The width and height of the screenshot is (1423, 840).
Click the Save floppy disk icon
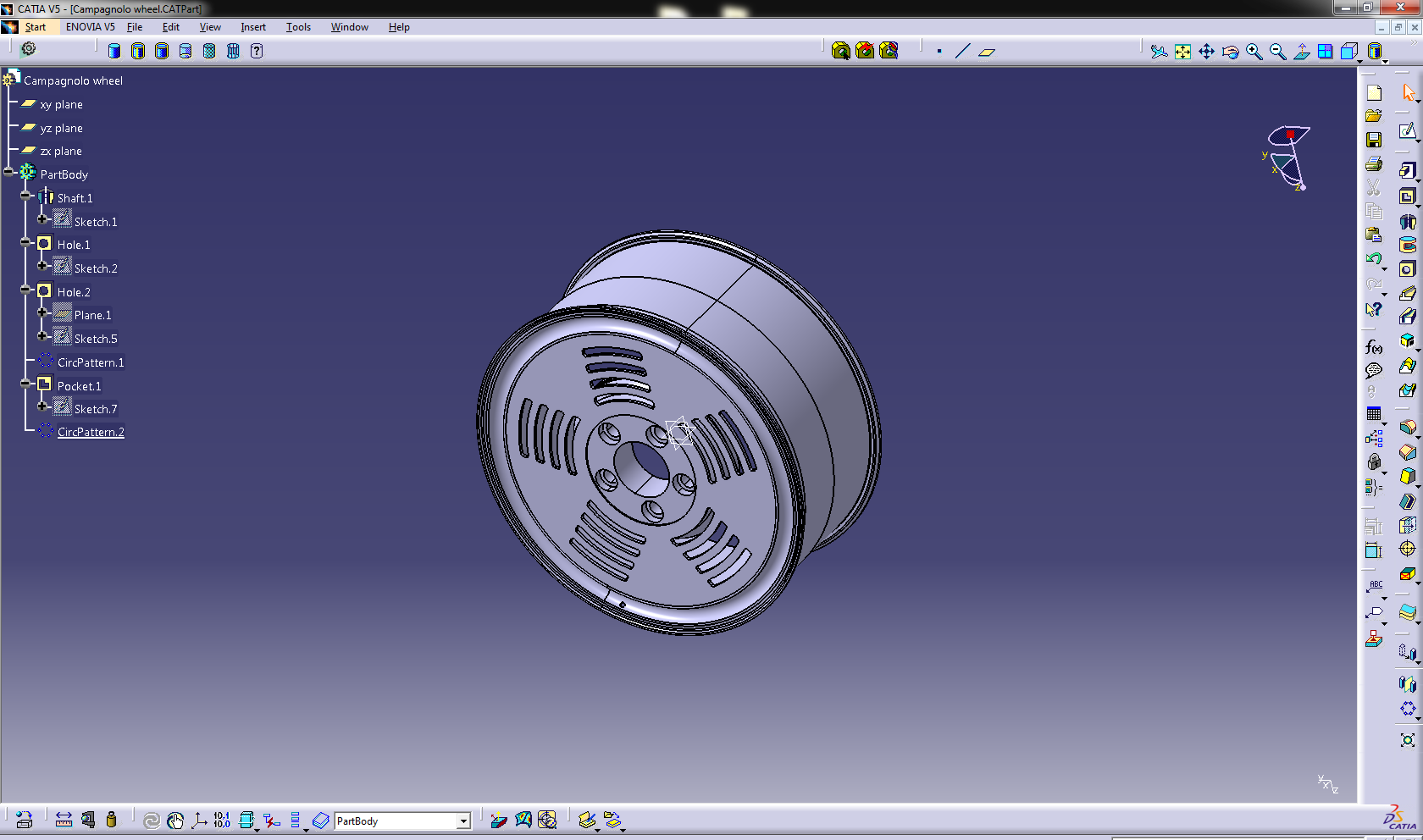(1374, 140)
